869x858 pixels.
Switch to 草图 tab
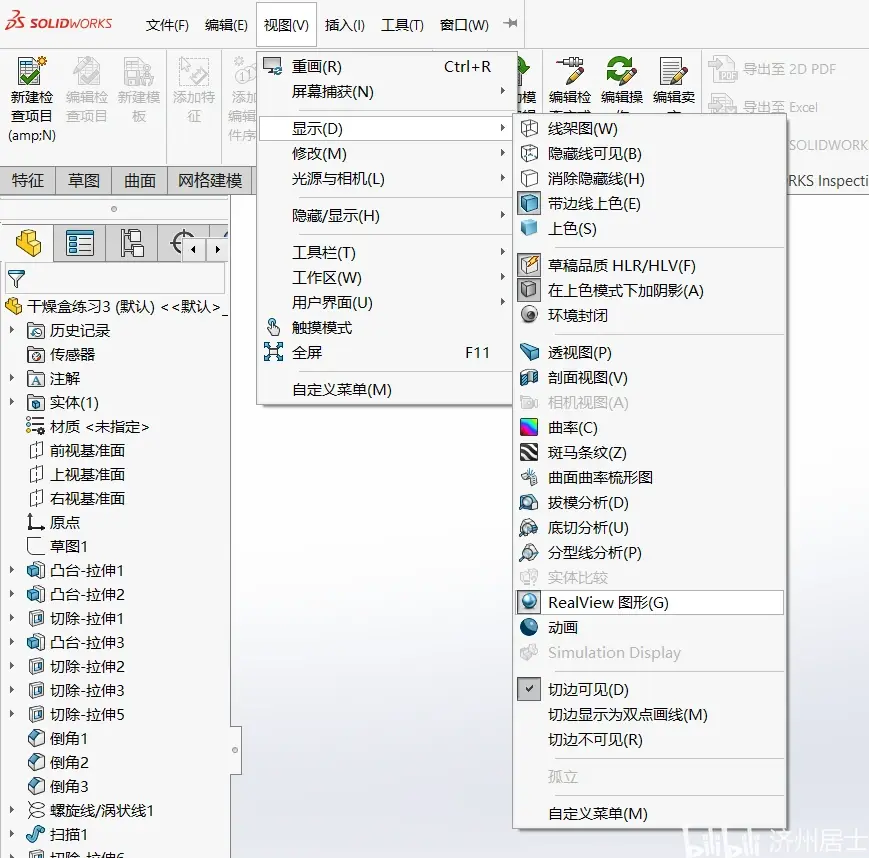pyautogui.click(x=84, y=180)
